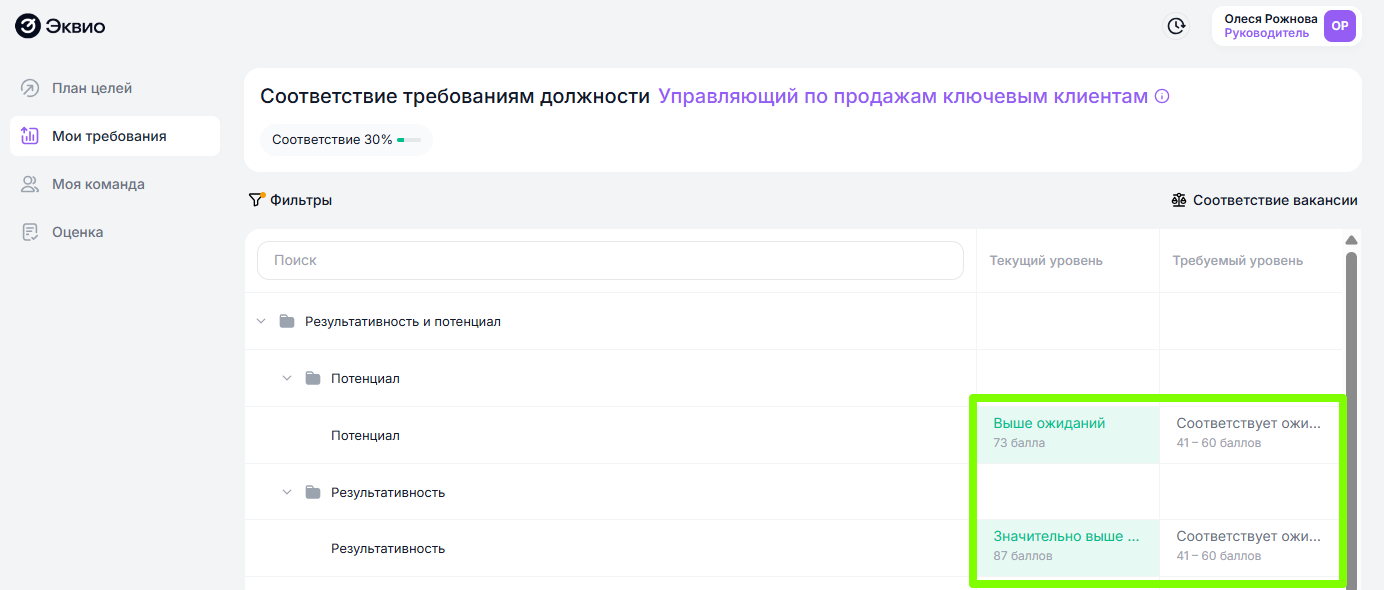Screen dimensions: 1384x590
Task: Click the Оценка checklist icon
Action: [30, 232]
